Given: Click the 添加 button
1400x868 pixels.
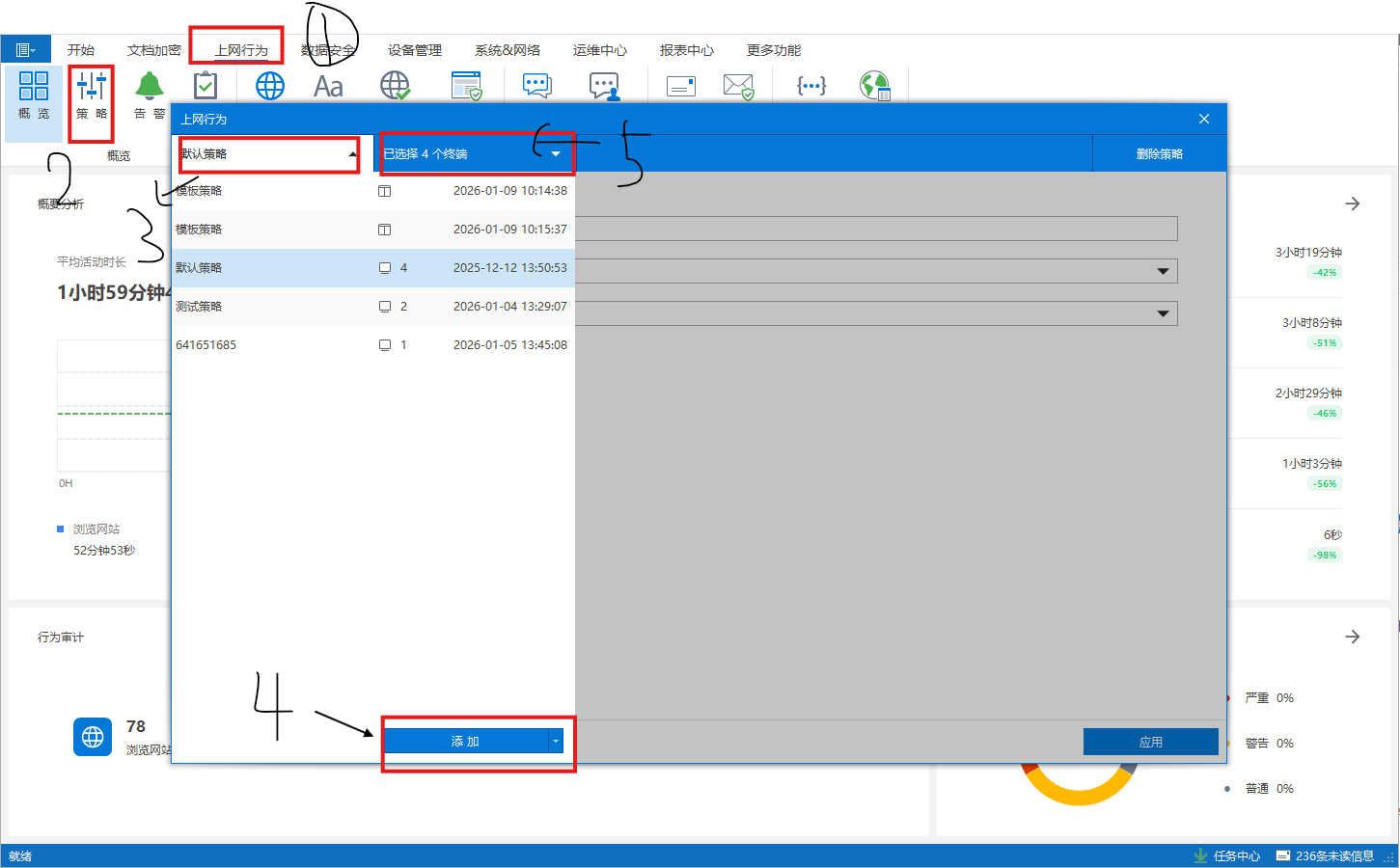Looking at the screenshot, I should click(465, 741).
